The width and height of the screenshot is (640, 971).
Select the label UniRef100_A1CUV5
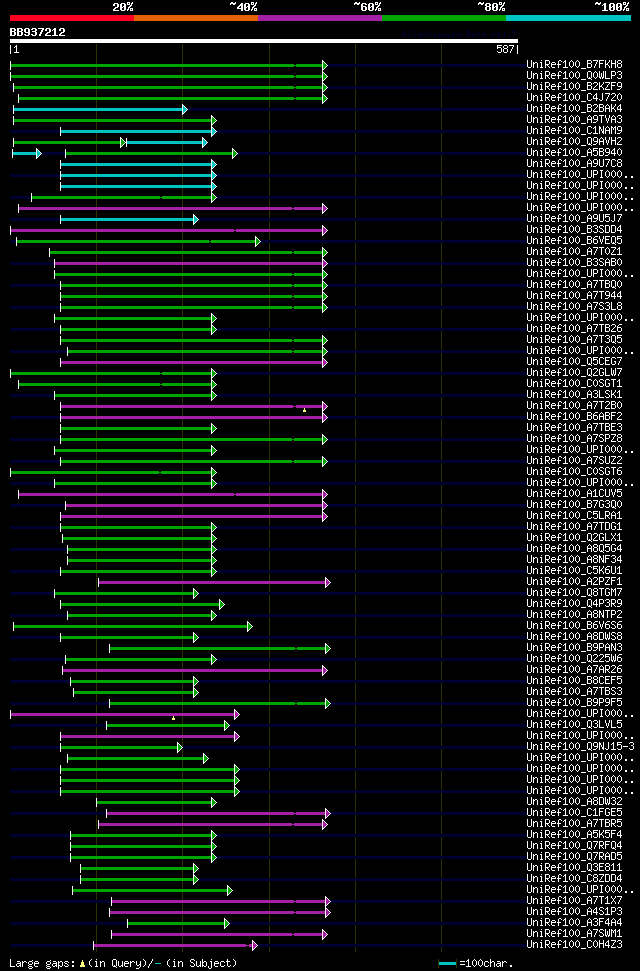click(x=574, y=494)
